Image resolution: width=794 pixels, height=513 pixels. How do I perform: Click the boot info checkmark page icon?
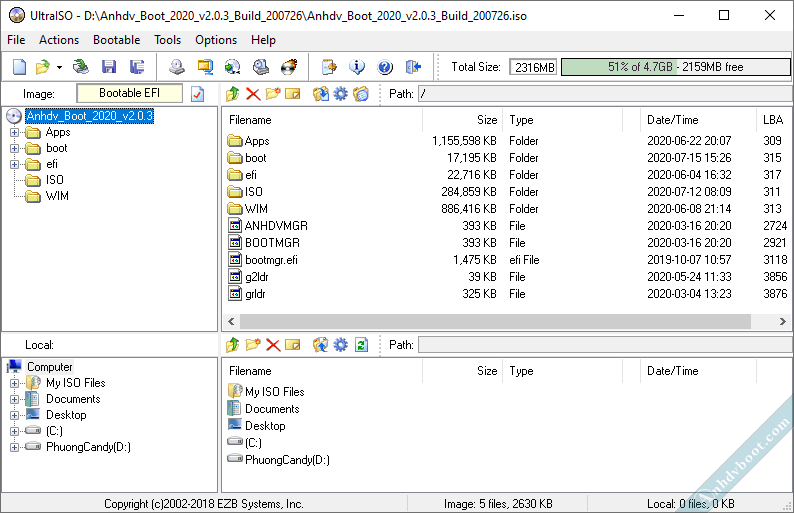(x=197, y=94)
